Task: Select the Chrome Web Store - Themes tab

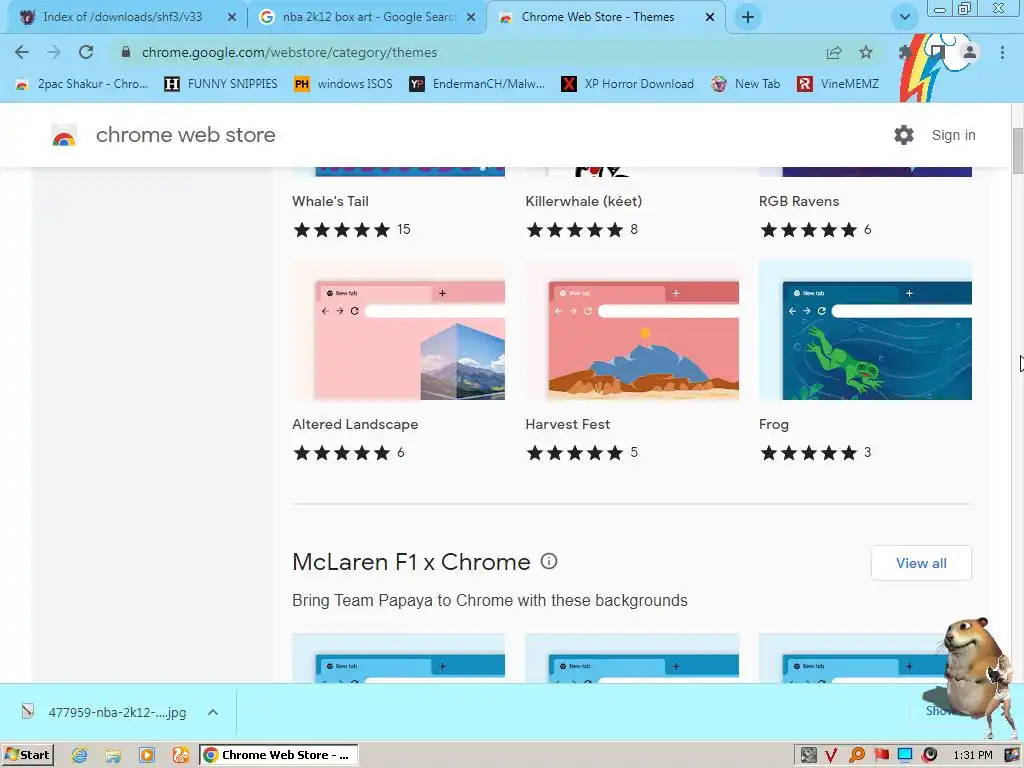Action: coord(598,18)
